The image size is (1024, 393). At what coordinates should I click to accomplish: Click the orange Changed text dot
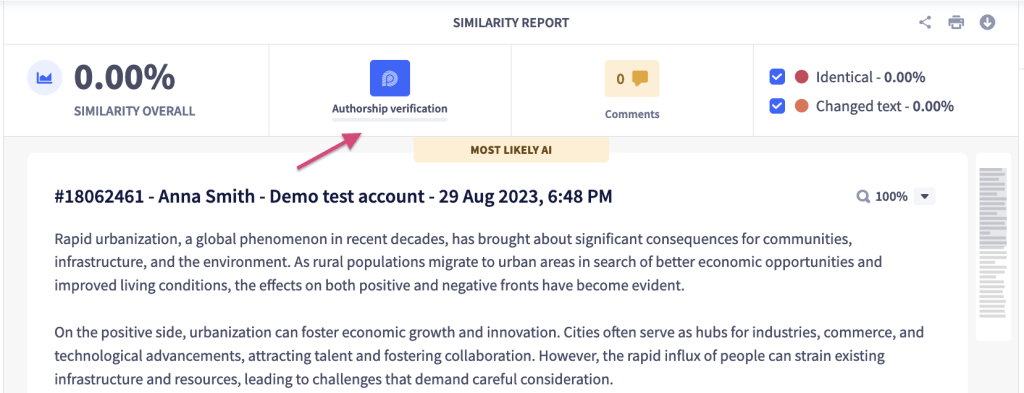801,106
